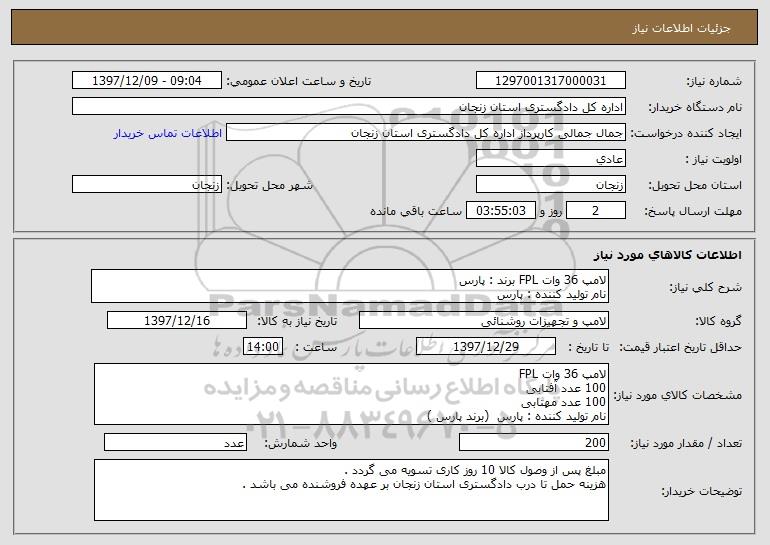Click the label توضیحات خریدار
The height and width of the screenshot is (545, 770).
[x=702, y=491]
